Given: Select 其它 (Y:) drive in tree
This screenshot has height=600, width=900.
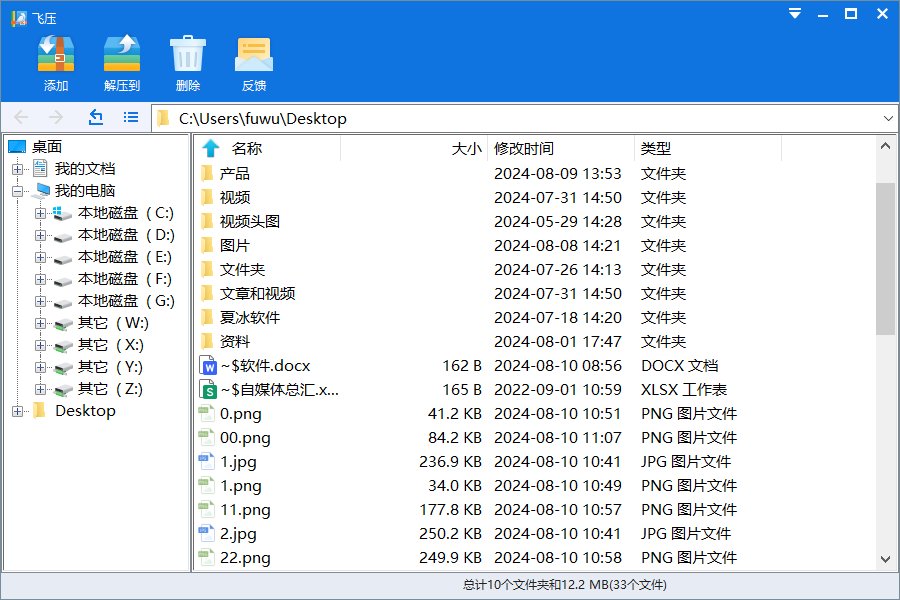Looking at the screenshot, I should 110,367.
